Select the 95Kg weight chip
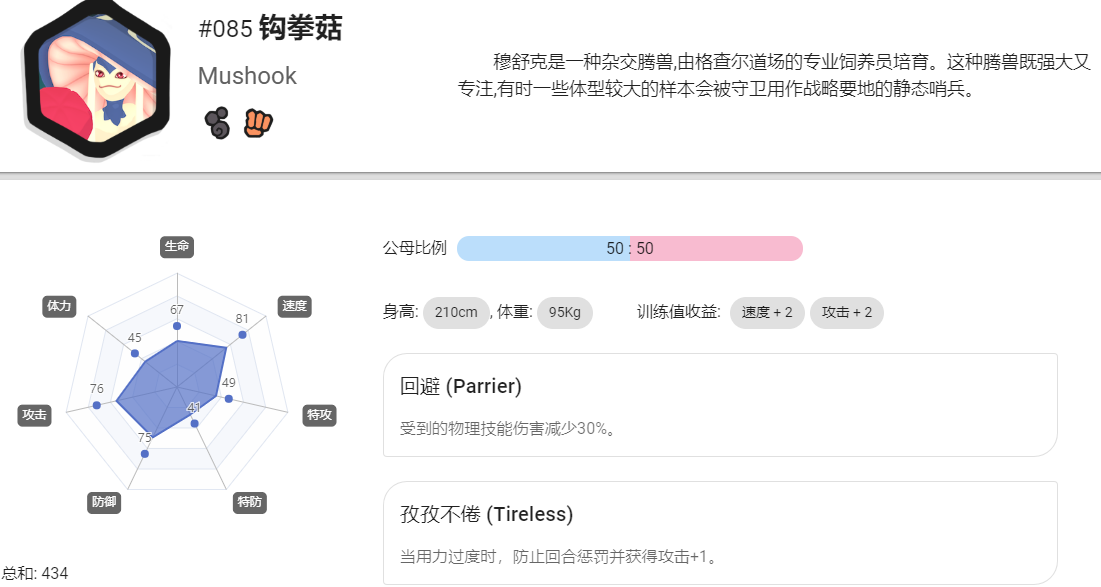 [565, 312]
